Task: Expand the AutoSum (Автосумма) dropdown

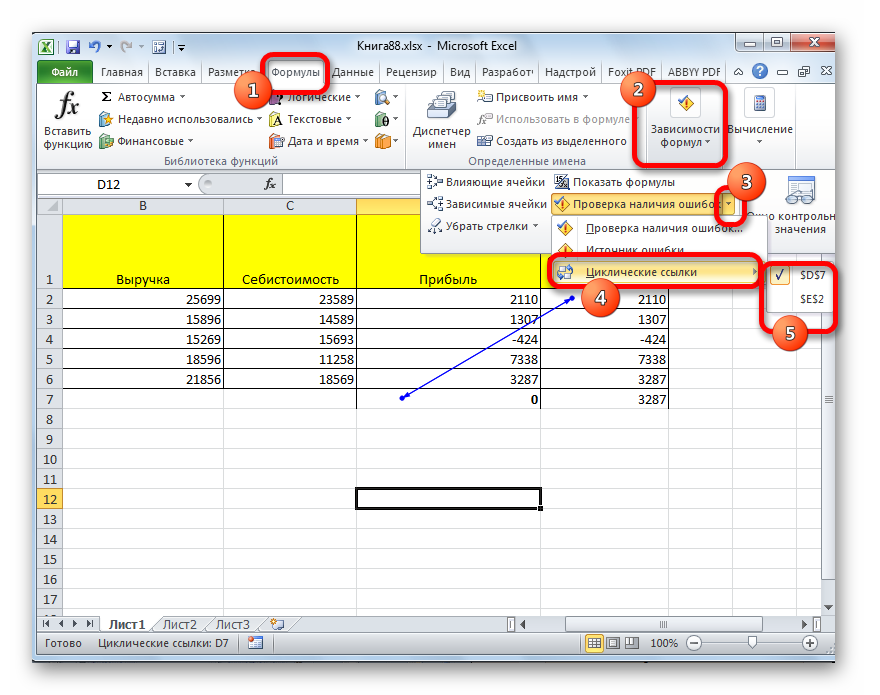Action: pos(183,98)
